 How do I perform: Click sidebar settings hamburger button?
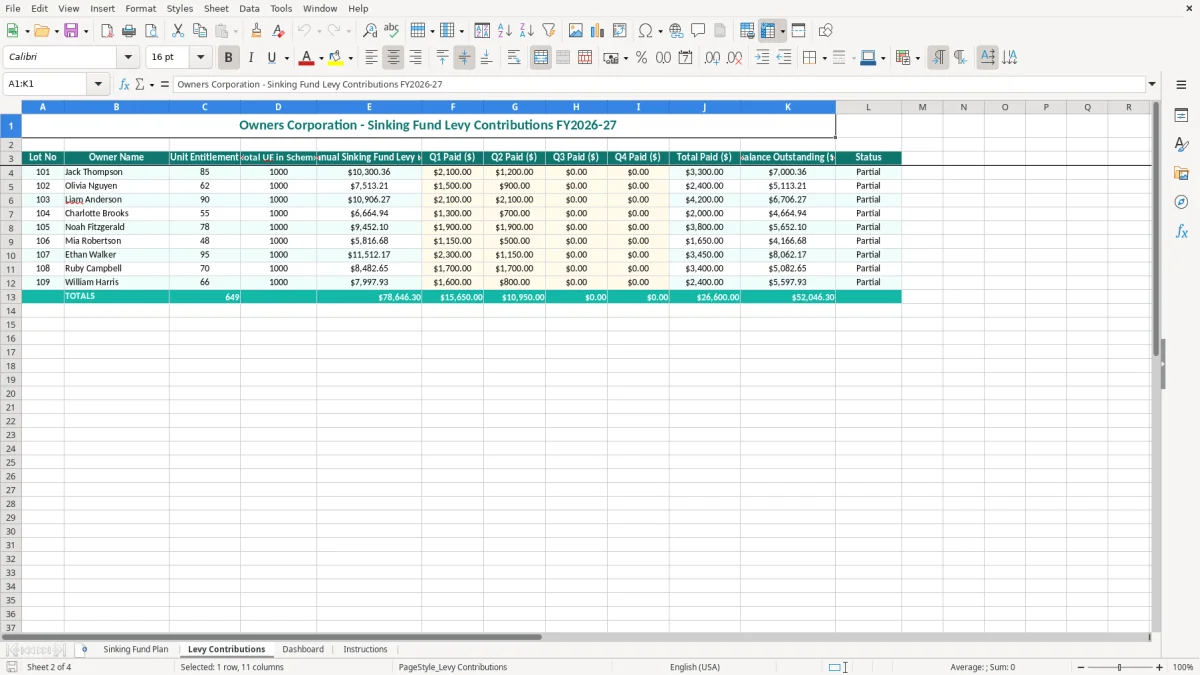tap(1181, 85)
